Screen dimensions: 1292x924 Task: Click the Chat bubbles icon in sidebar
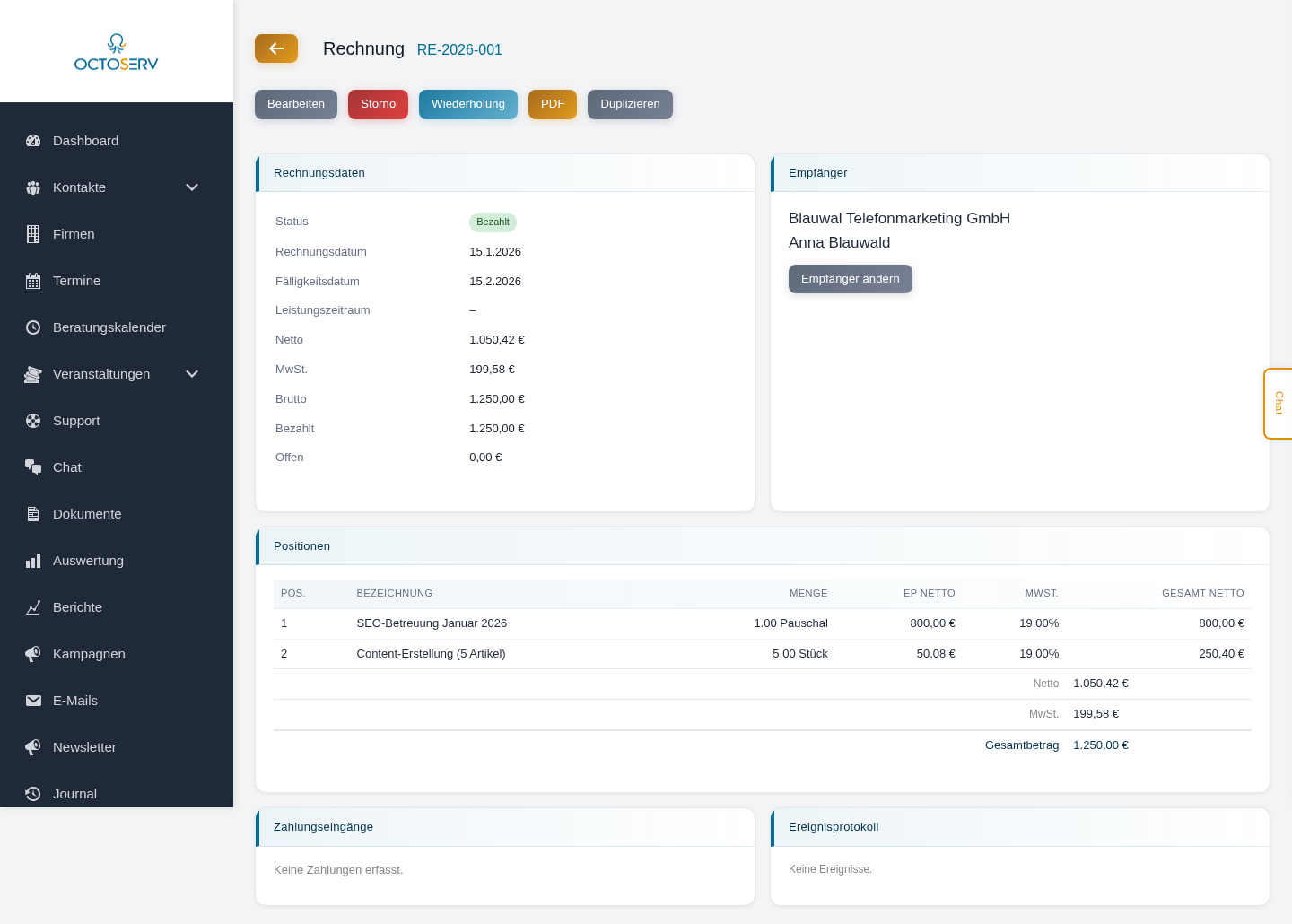[x=33, y=467]
